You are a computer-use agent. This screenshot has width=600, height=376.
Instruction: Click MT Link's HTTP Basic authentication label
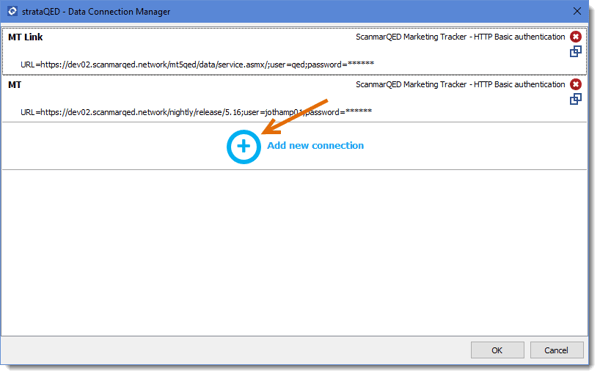point(460,37)
